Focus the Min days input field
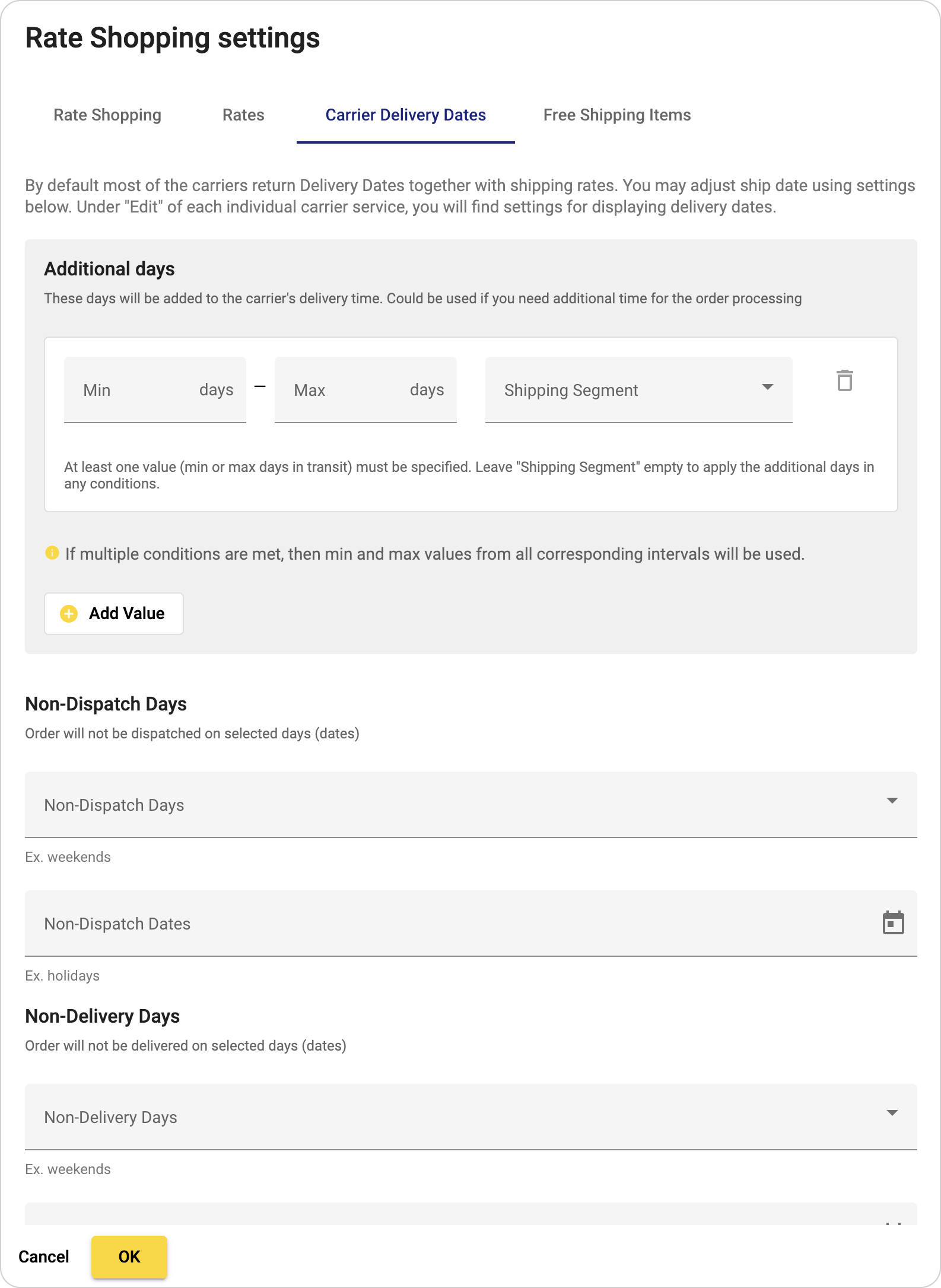This screenshot has height=1288, width=941. point(155,390)
